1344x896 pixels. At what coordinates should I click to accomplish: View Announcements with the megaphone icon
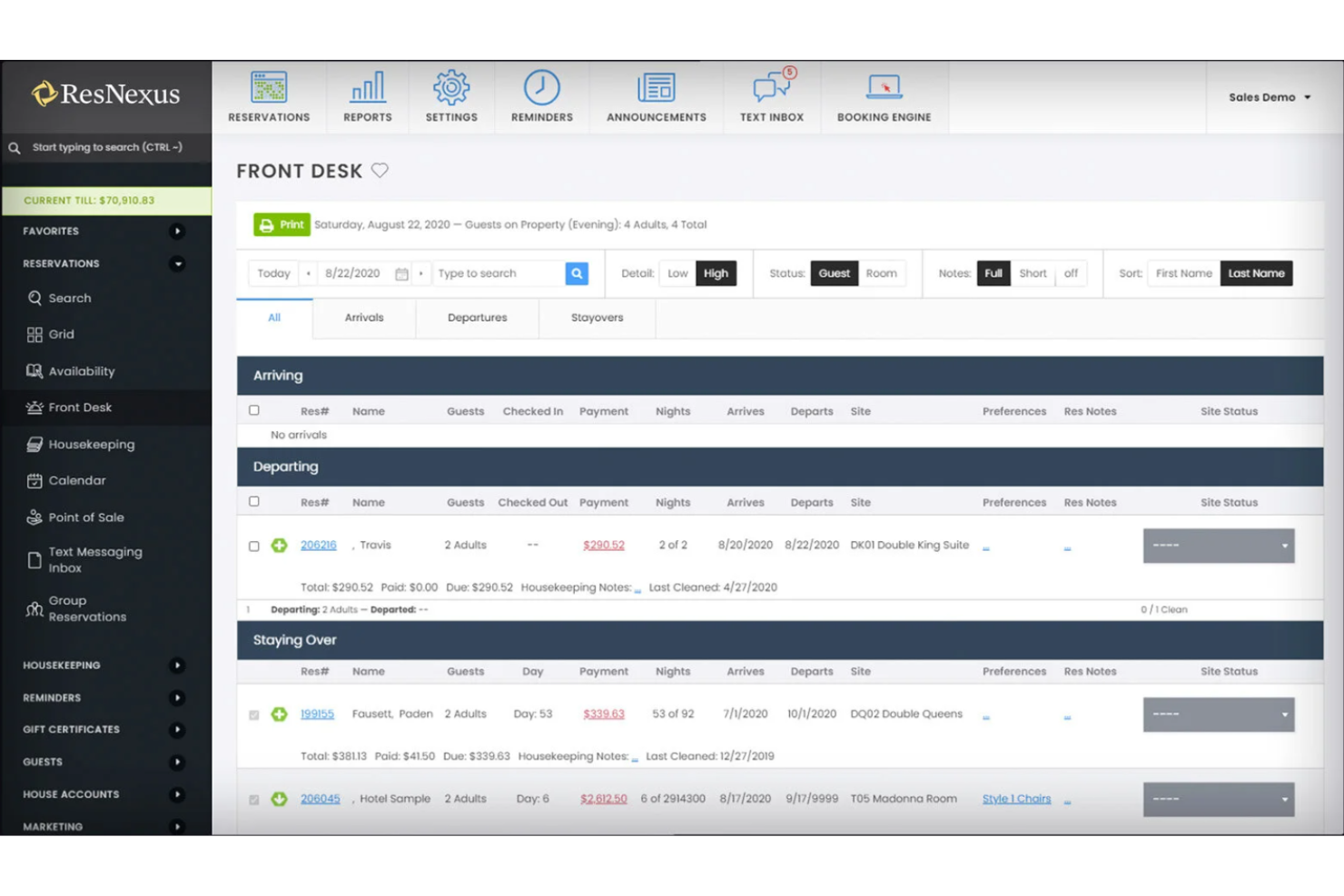[656, 87]
